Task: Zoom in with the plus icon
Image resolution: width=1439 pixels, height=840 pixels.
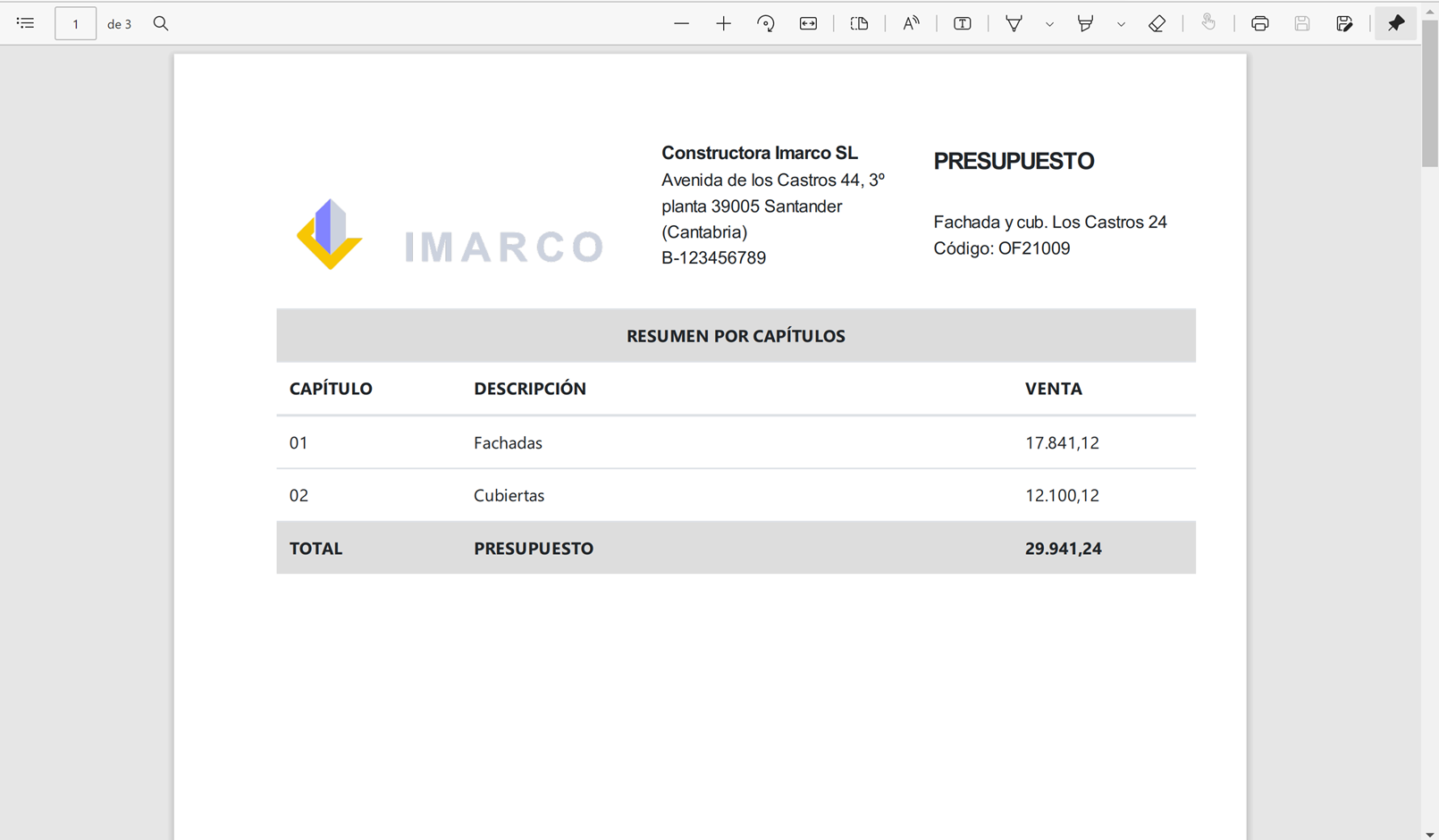Action: (x=724, y=23)
